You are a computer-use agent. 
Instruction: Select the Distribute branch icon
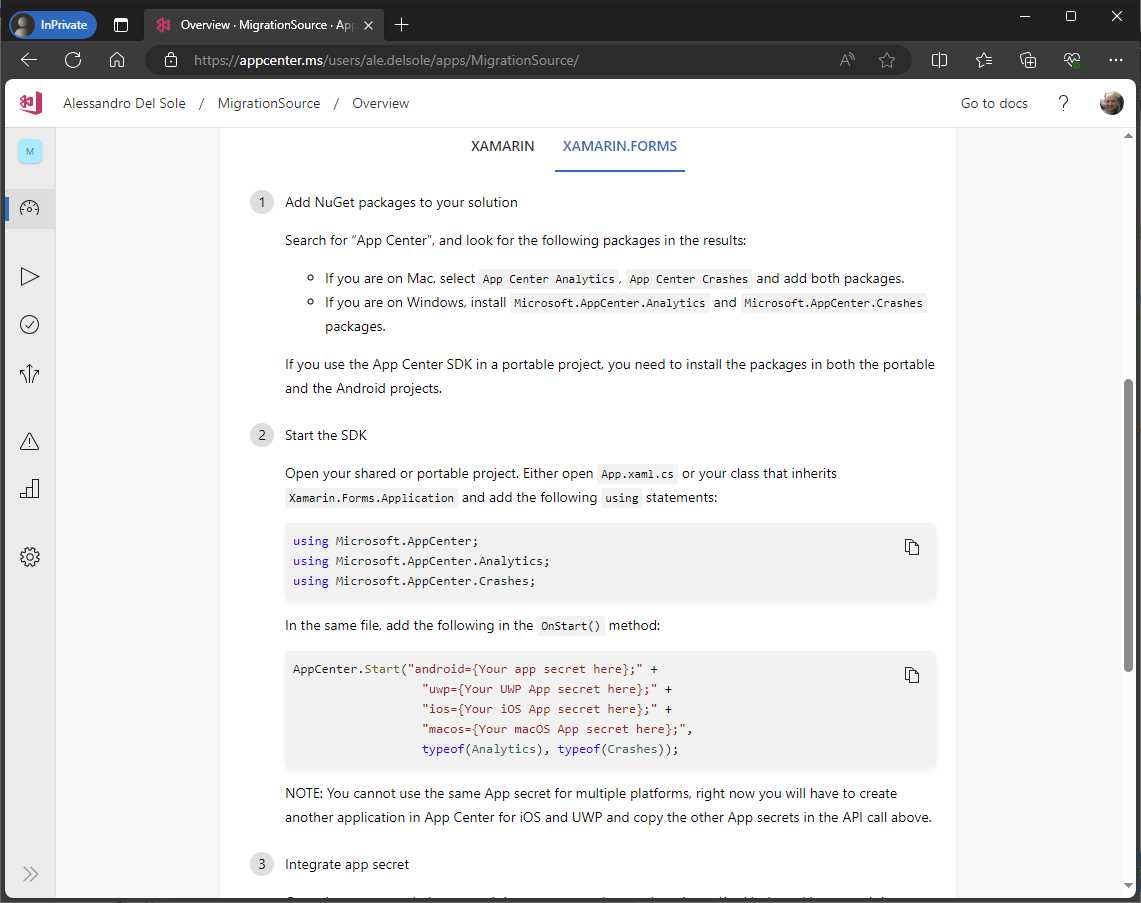pyautogui.click(x=30, y=373)
